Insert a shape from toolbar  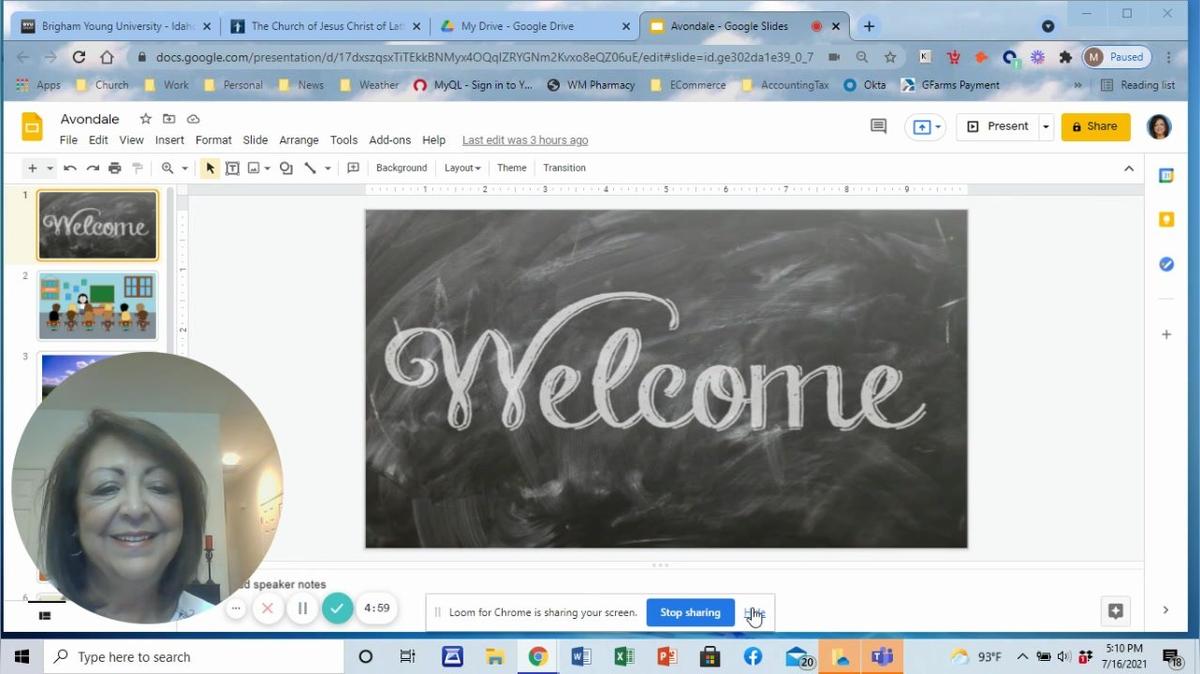(286, 168)
